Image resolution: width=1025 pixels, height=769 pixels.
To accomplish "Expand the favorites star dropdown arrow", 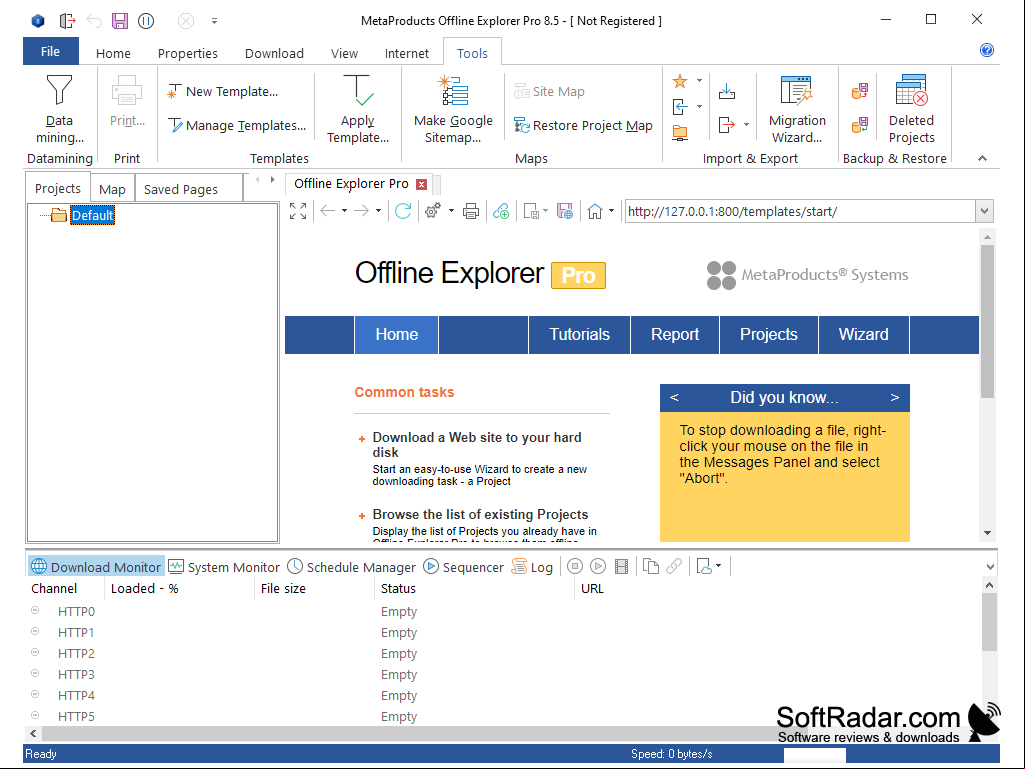I will 699,81.
